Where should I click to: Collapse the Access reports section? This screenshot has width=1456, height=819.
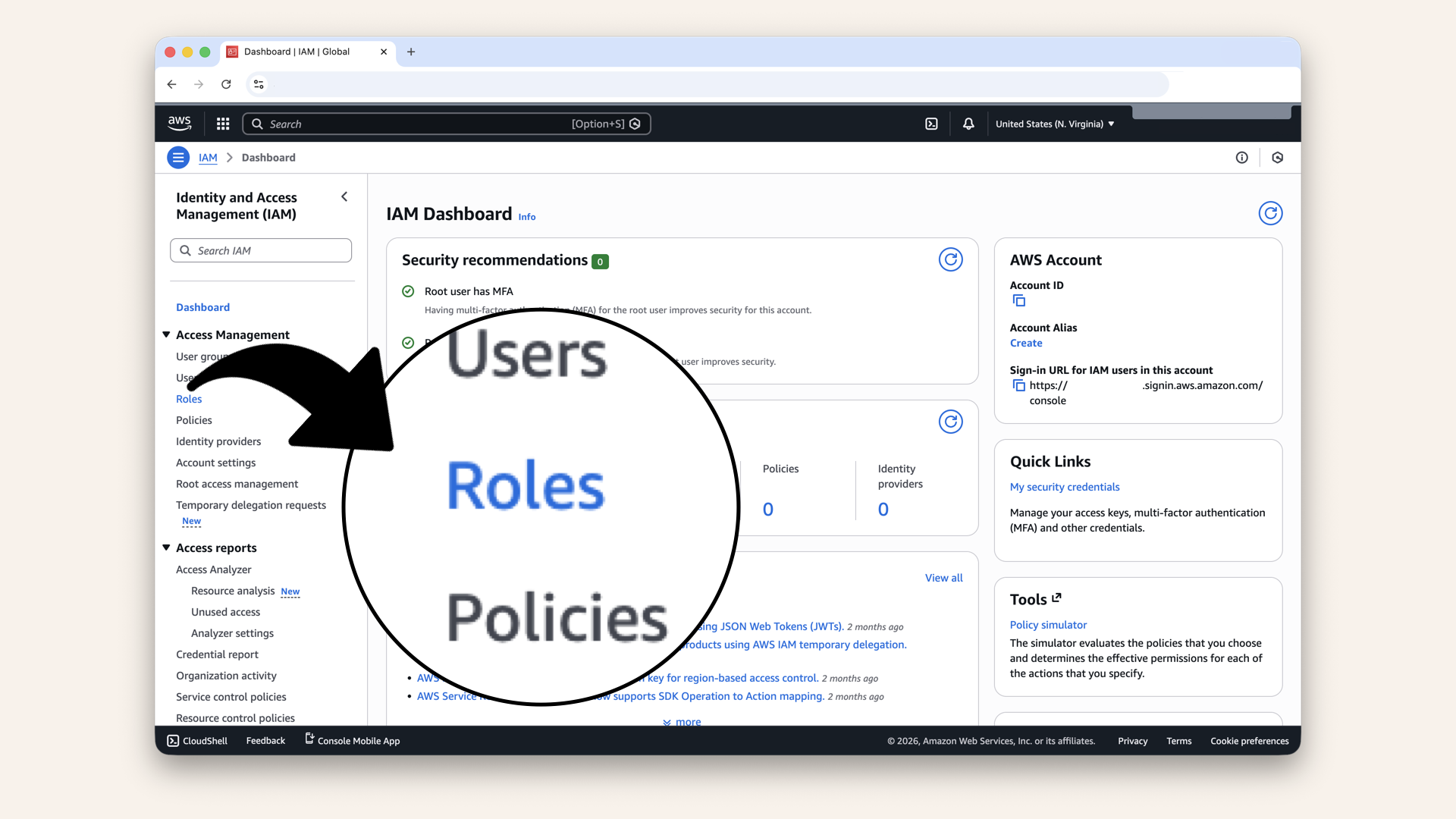point(166,548)
